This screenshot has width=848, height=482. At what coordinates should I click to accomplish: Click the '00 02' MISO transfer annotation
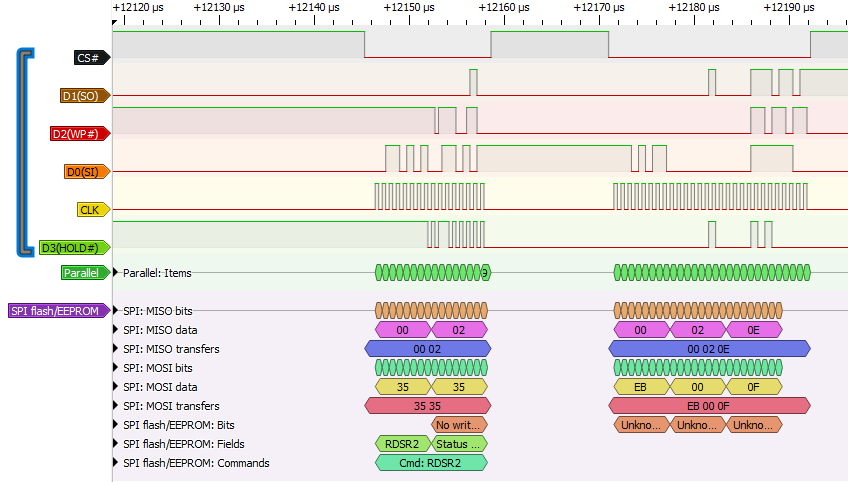coord(428,349)
